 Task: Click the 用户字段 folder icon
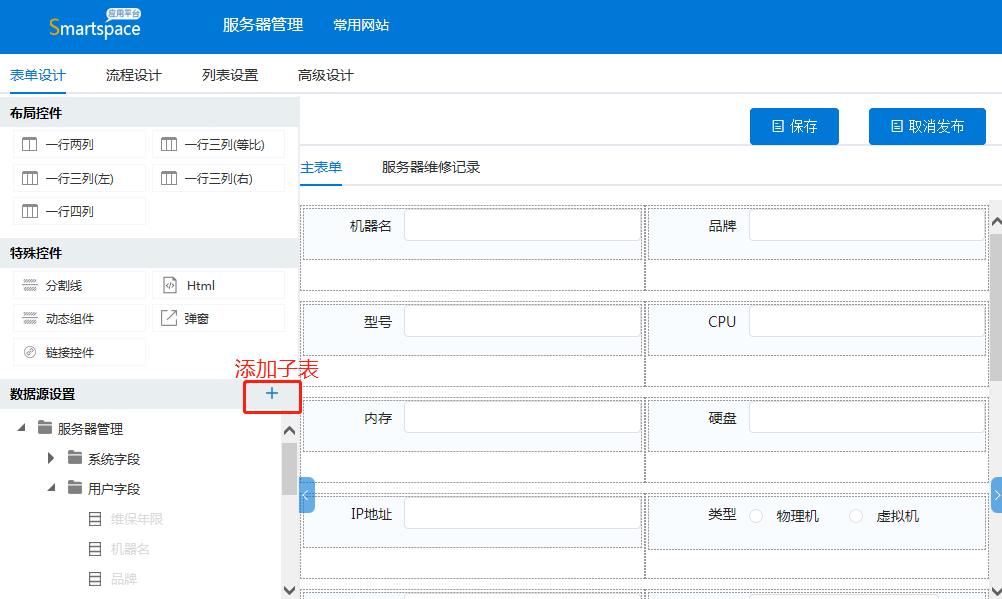coord(75,488)
